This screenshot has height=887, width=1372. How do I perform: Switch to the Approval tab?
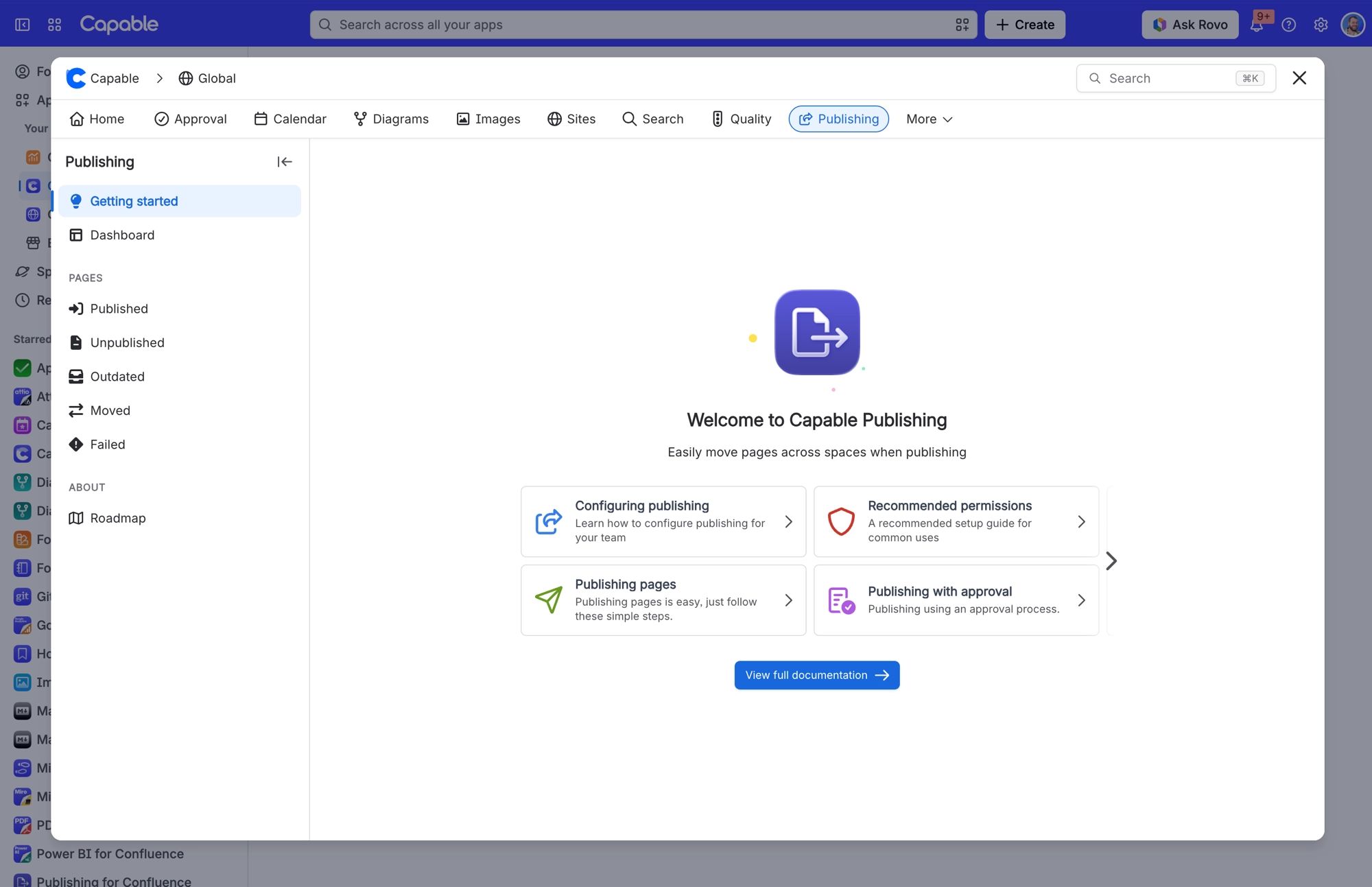pos(190,119)
